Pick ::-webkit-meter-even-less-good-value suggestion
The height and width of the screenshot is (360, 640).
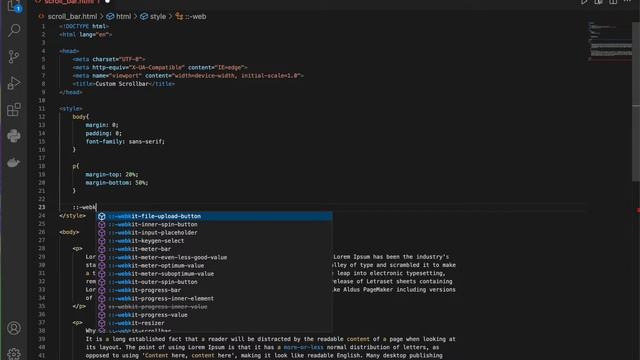pos(214,257)
